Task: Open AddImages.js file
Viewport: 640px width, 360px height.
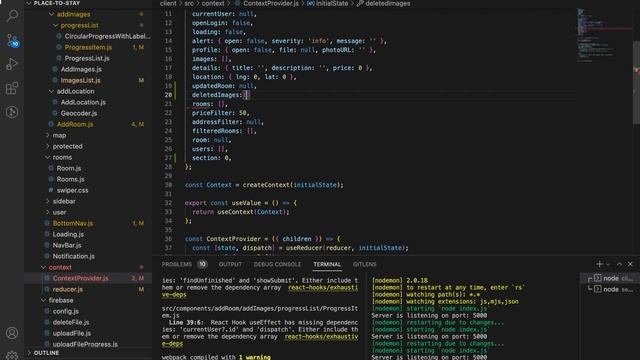Action: [81, 69]
